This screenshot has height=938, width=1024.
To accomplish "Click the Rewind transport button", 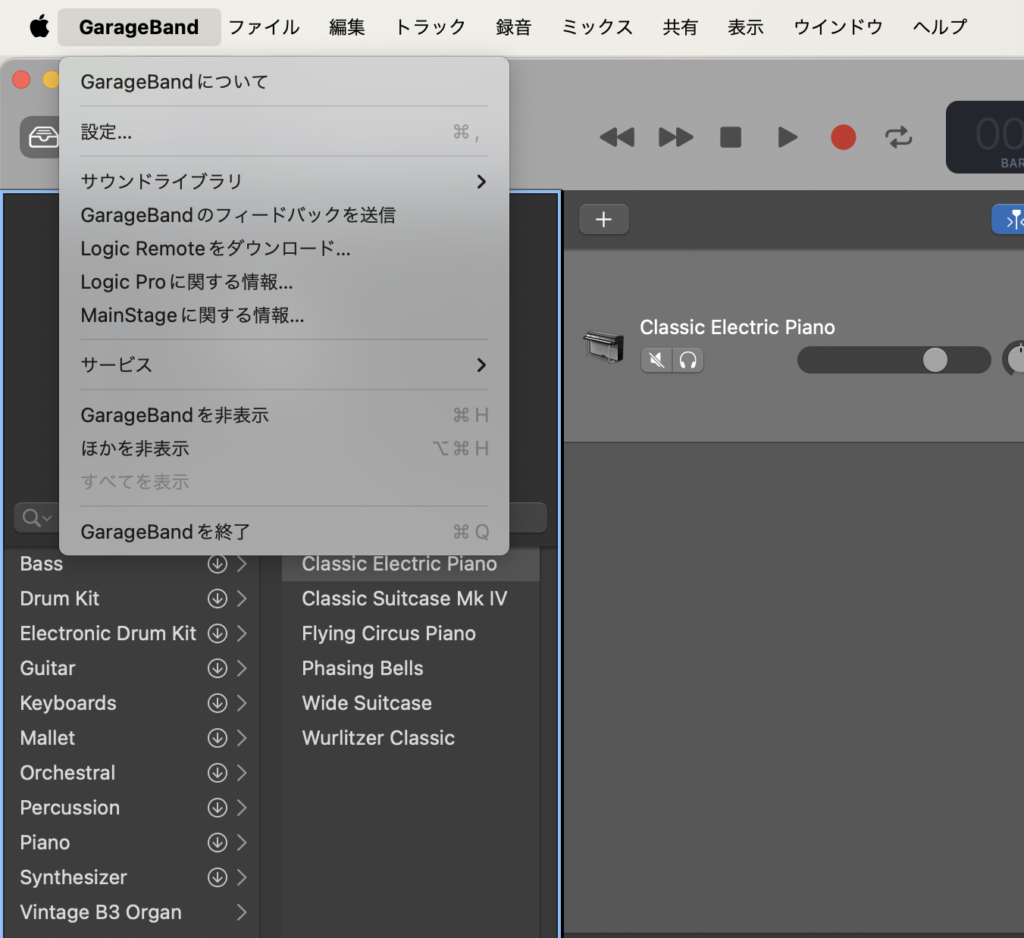I will 617,138.
